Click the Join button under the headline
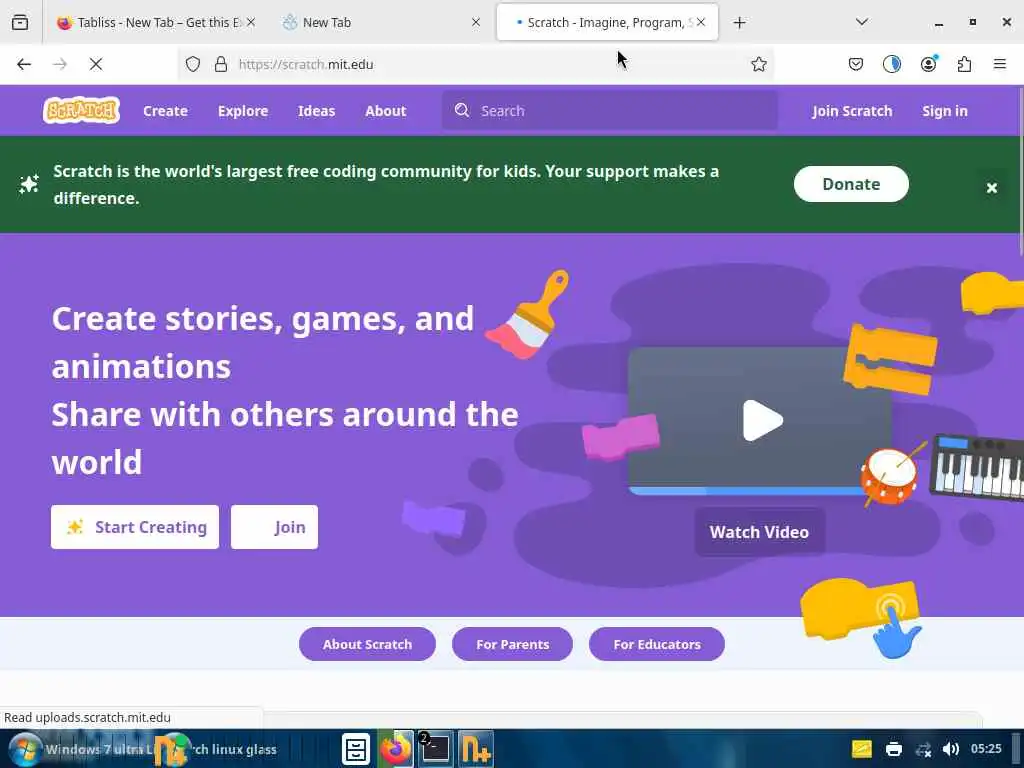This screenshot has height=768, width=1024. pyautogui.click(x=274, y=527)
